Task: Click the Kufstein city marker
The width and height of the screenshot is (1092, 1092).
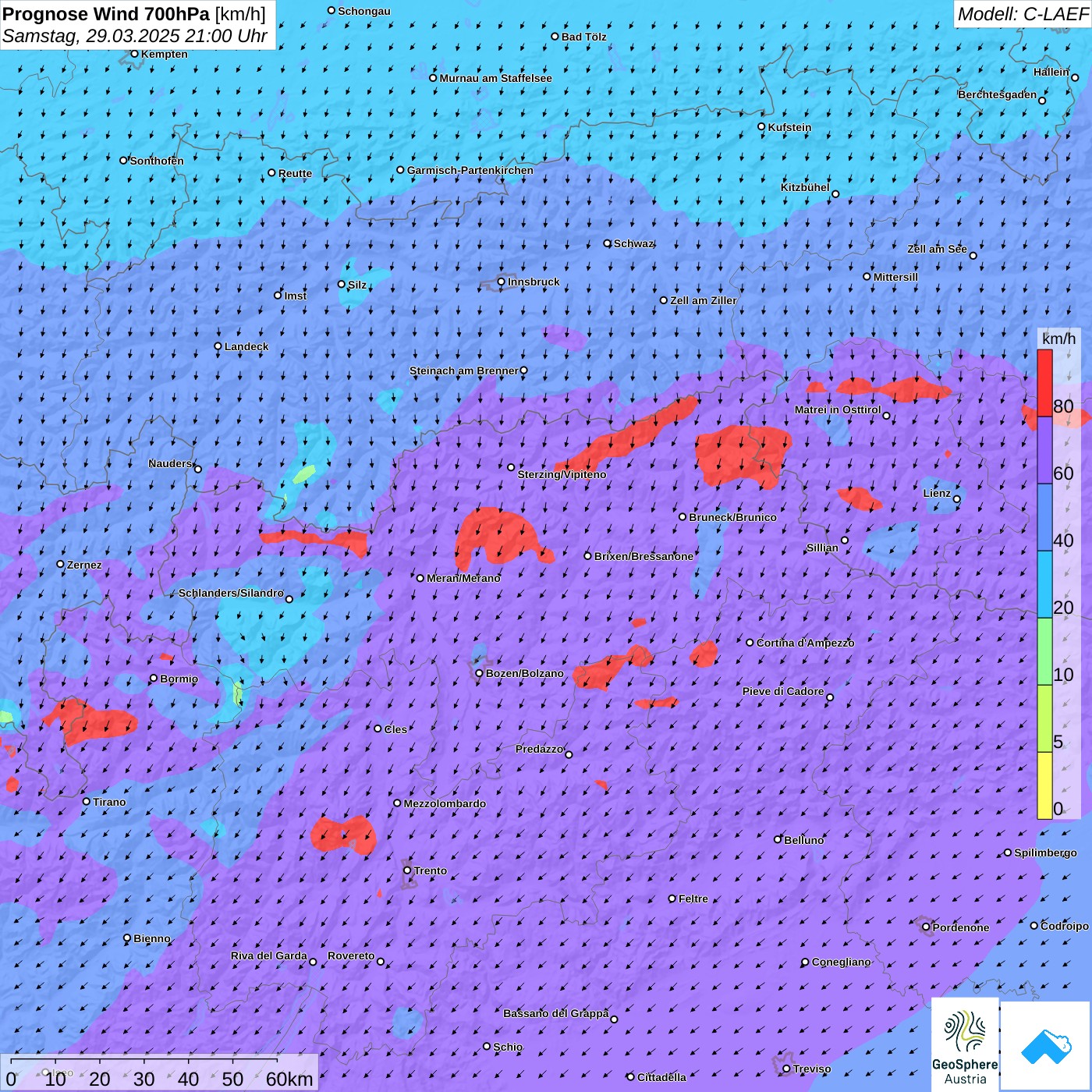Action: pyautogui.click(x=762, y=126)
